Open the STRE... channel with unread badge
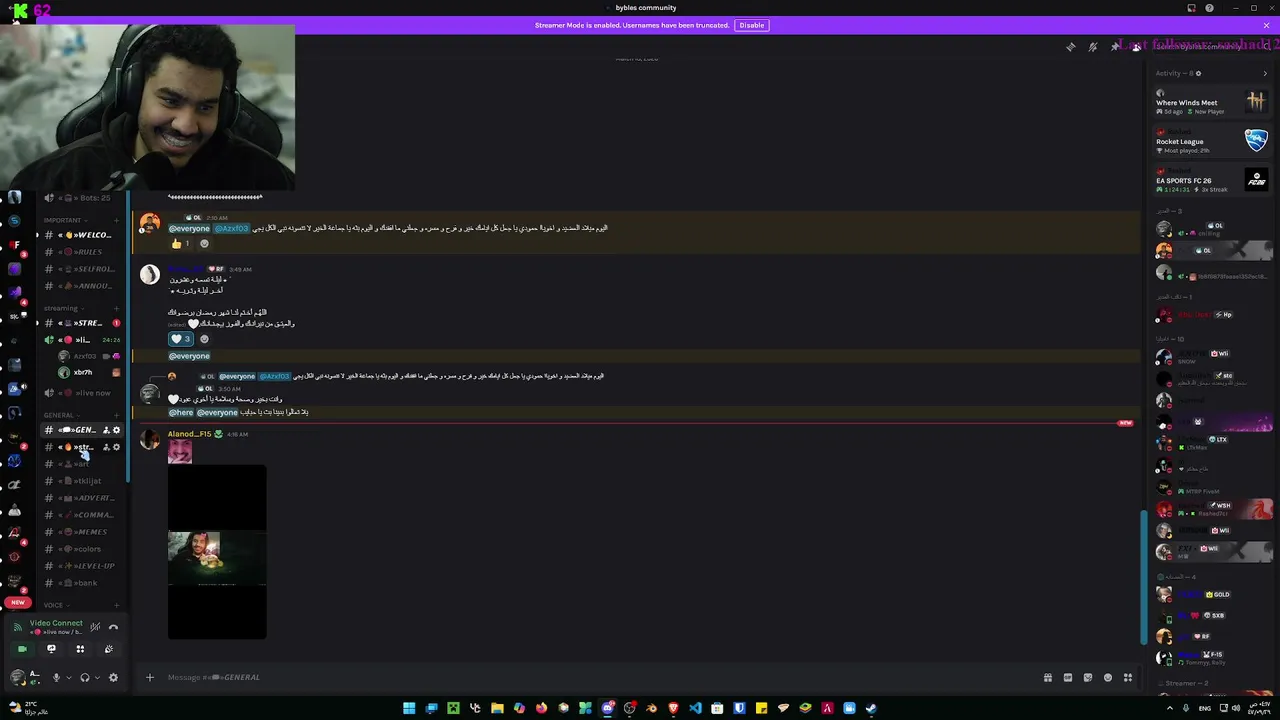Image resolution: width=1280 pixels, height=720 pixels. click(x=81, y=323)
